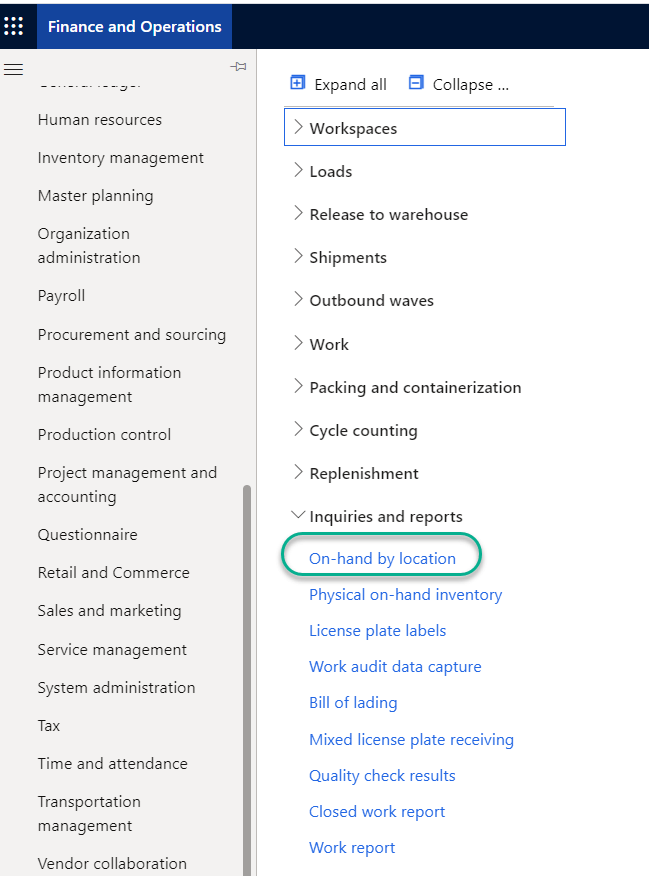Open Quality check results link
This screenshot has width=649, height=876.
pyautogui.click(x=382, y=776)
